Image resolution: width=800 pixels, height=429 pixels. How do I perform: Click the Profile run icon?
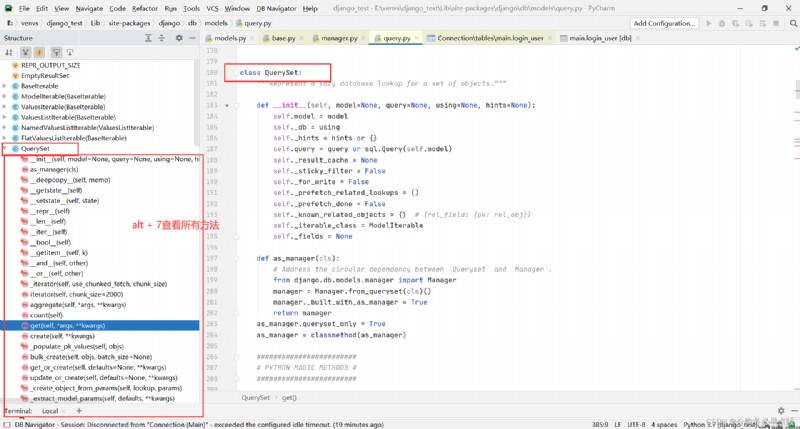[x=748, y=23]
